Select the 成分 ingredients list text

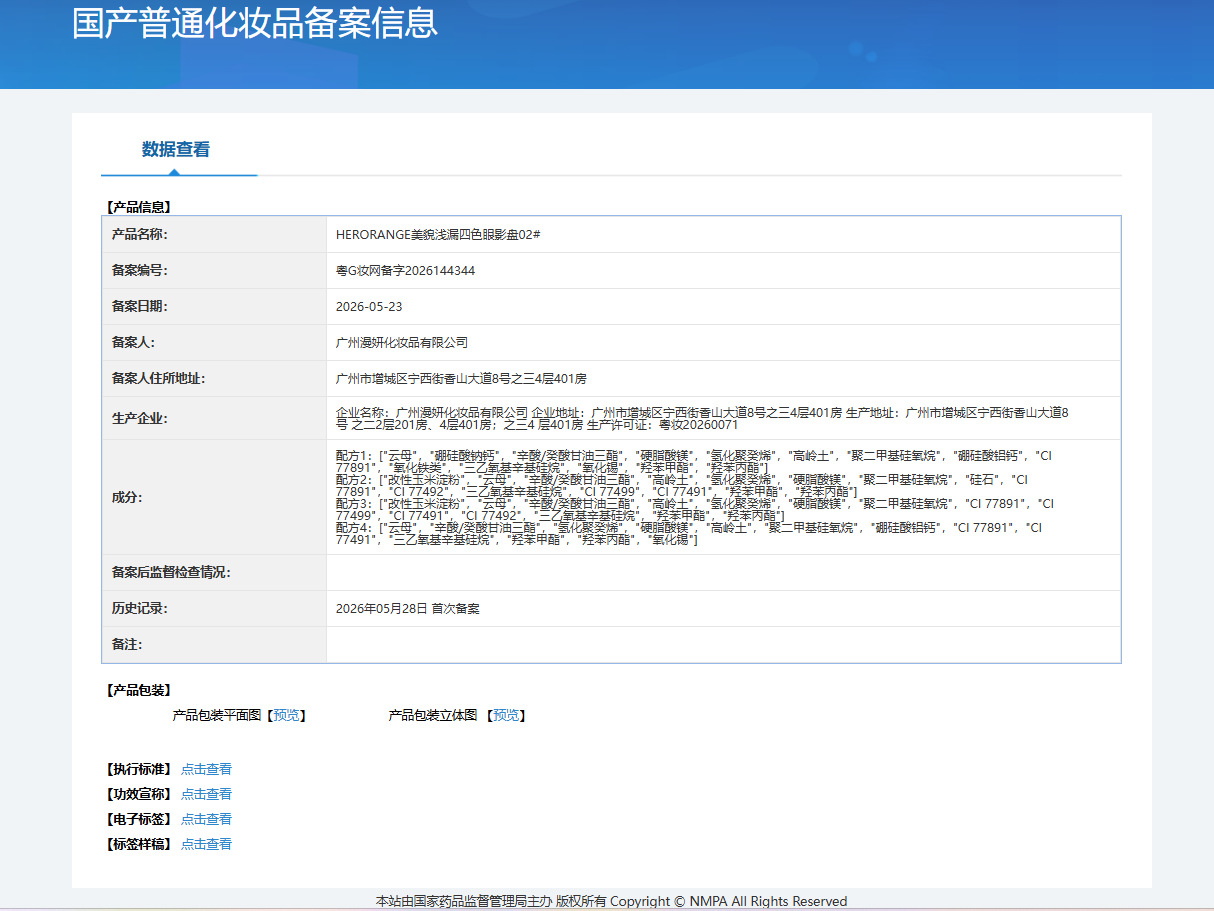[695, 497]
